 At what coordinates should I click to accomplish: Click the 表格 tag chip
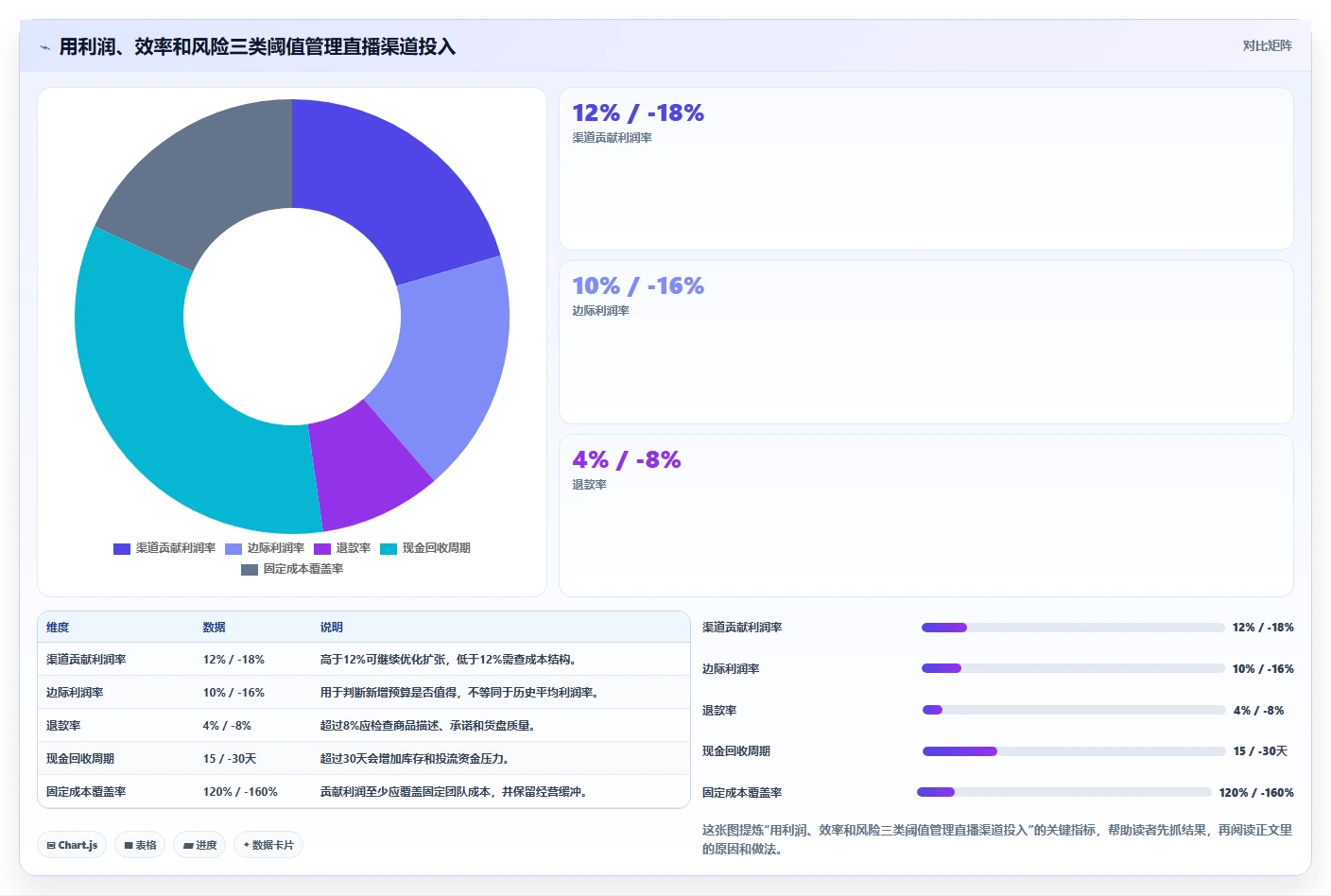[x=140, y=845]
